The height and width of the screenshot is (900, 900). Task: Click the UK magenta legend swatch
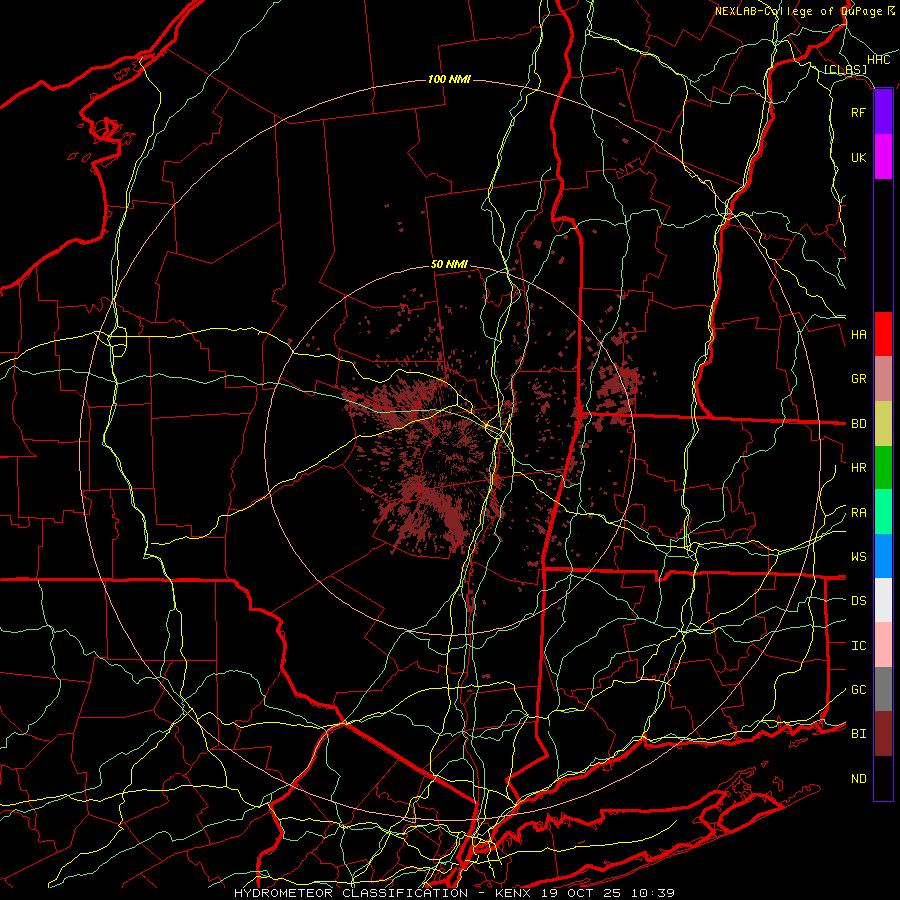[x=883, y=157]
